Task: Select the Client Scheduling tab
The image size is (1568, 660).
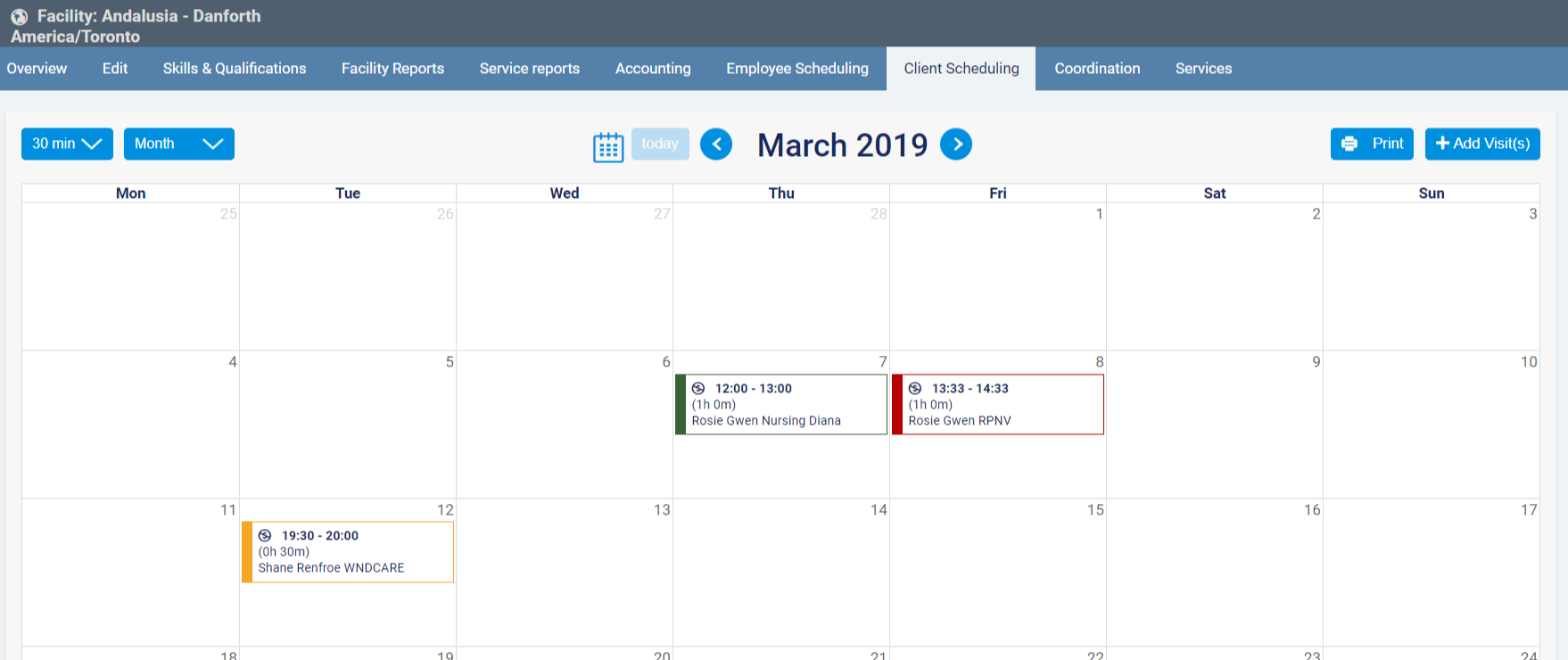Action: coord(961,69)
